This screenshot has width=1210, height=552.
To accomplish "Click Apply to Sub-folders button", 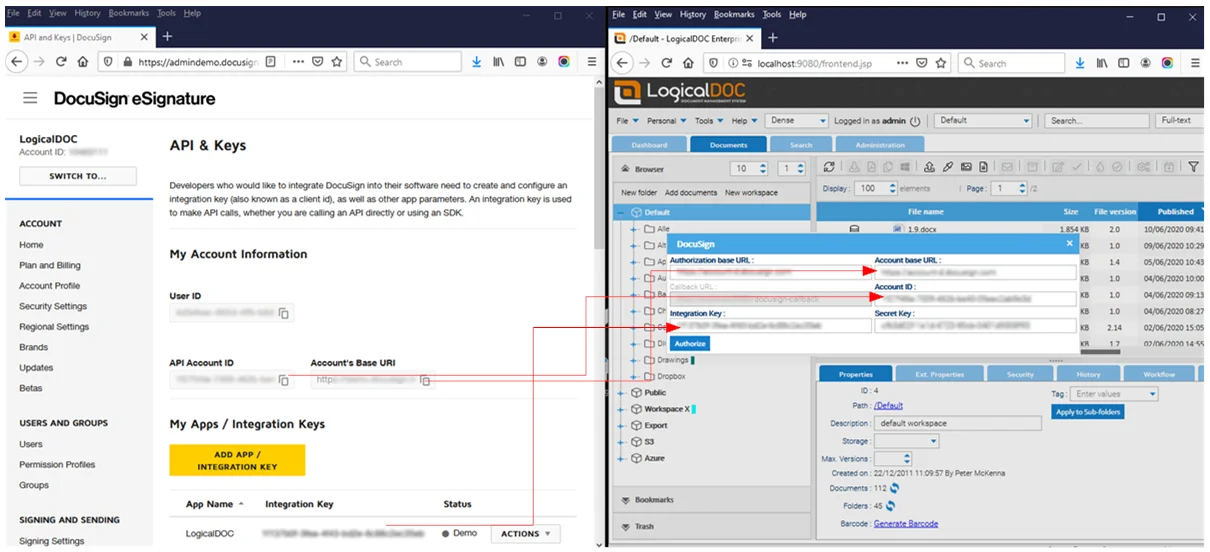I will (1088, 412).
